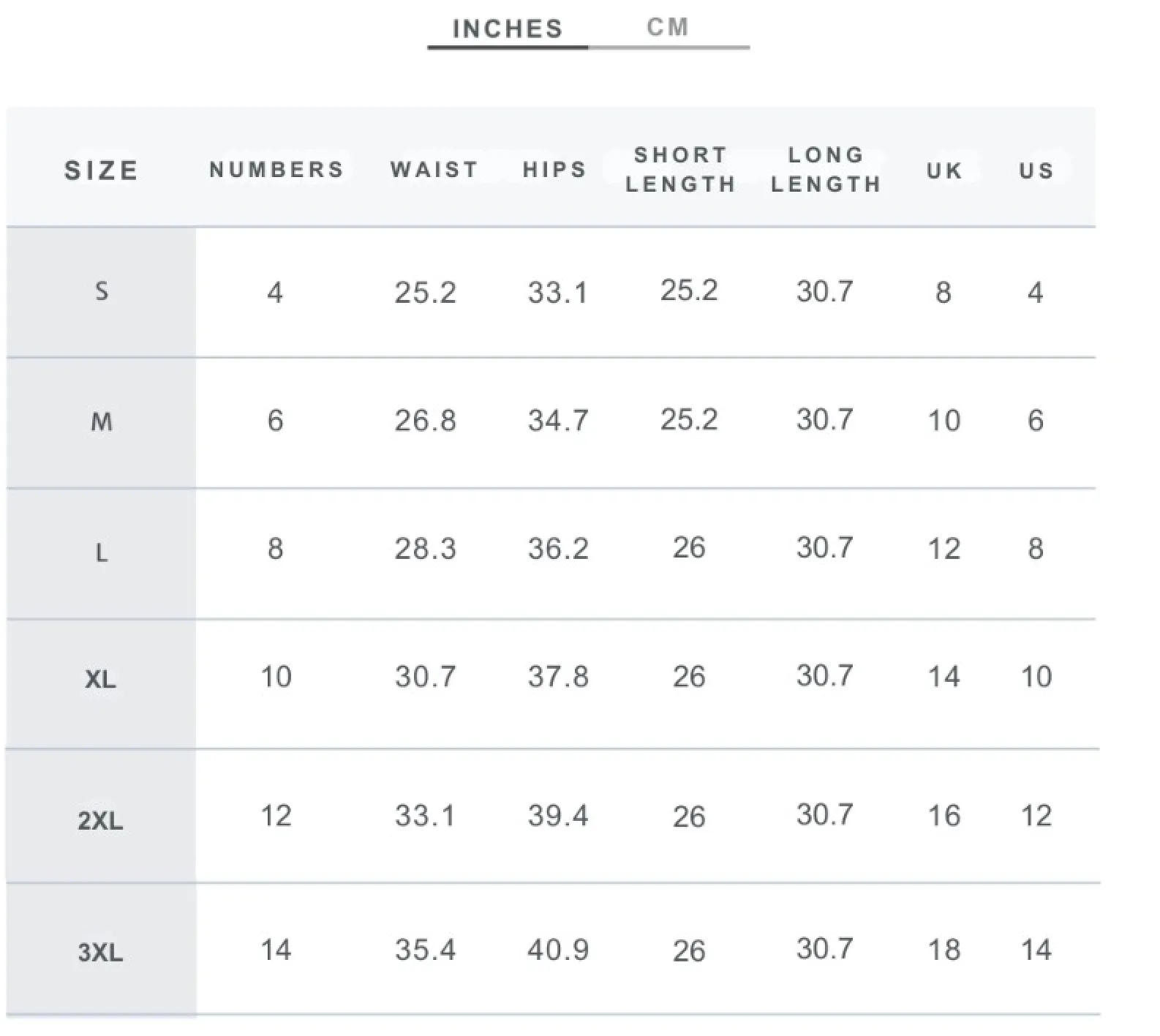Click the LONG LENGTH column header

[x=826, y=170]
